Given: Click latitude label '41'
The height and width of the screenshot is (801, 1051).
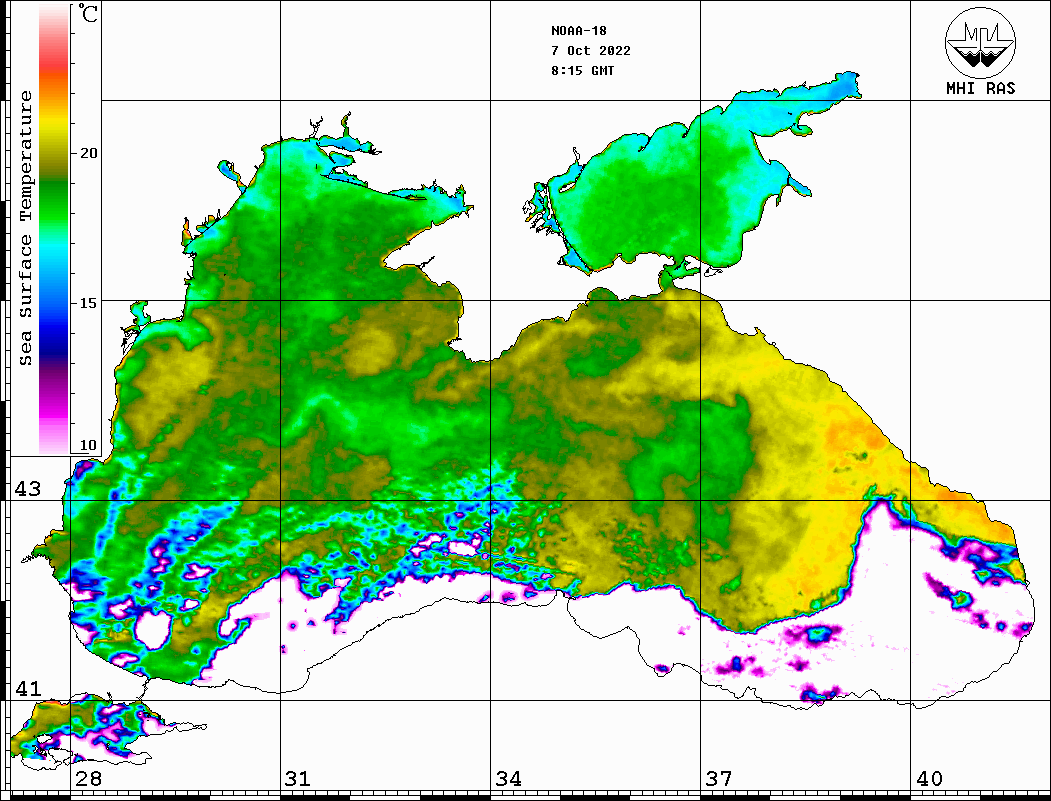Looking at the screenshot, I should pos(28,688).
